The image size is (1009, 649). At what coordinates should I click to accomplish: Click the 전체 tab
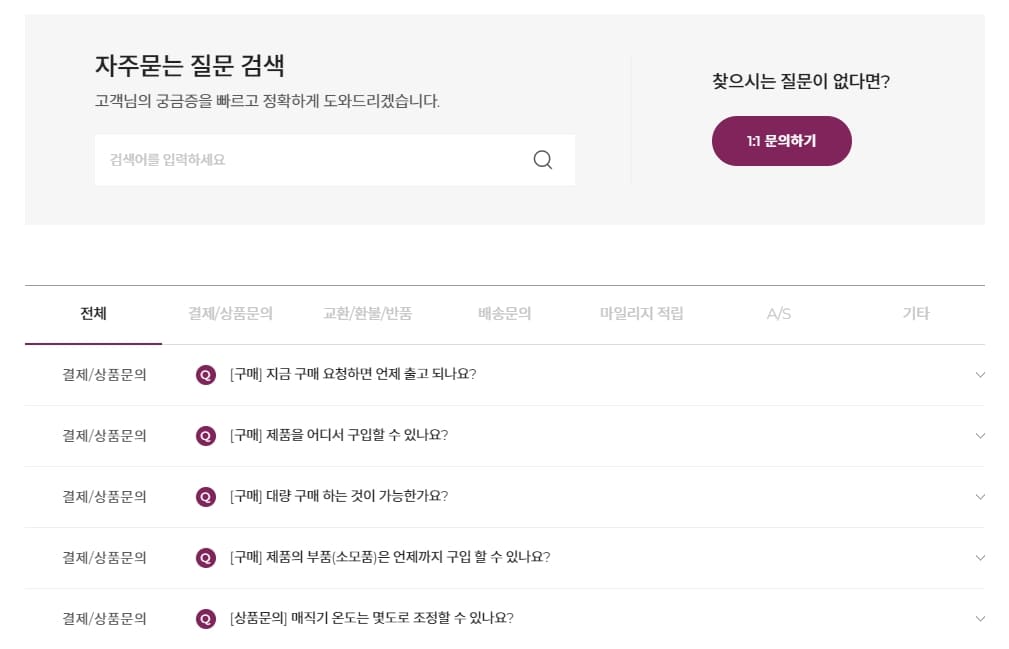pyautogui.click(x=93, y=313)
